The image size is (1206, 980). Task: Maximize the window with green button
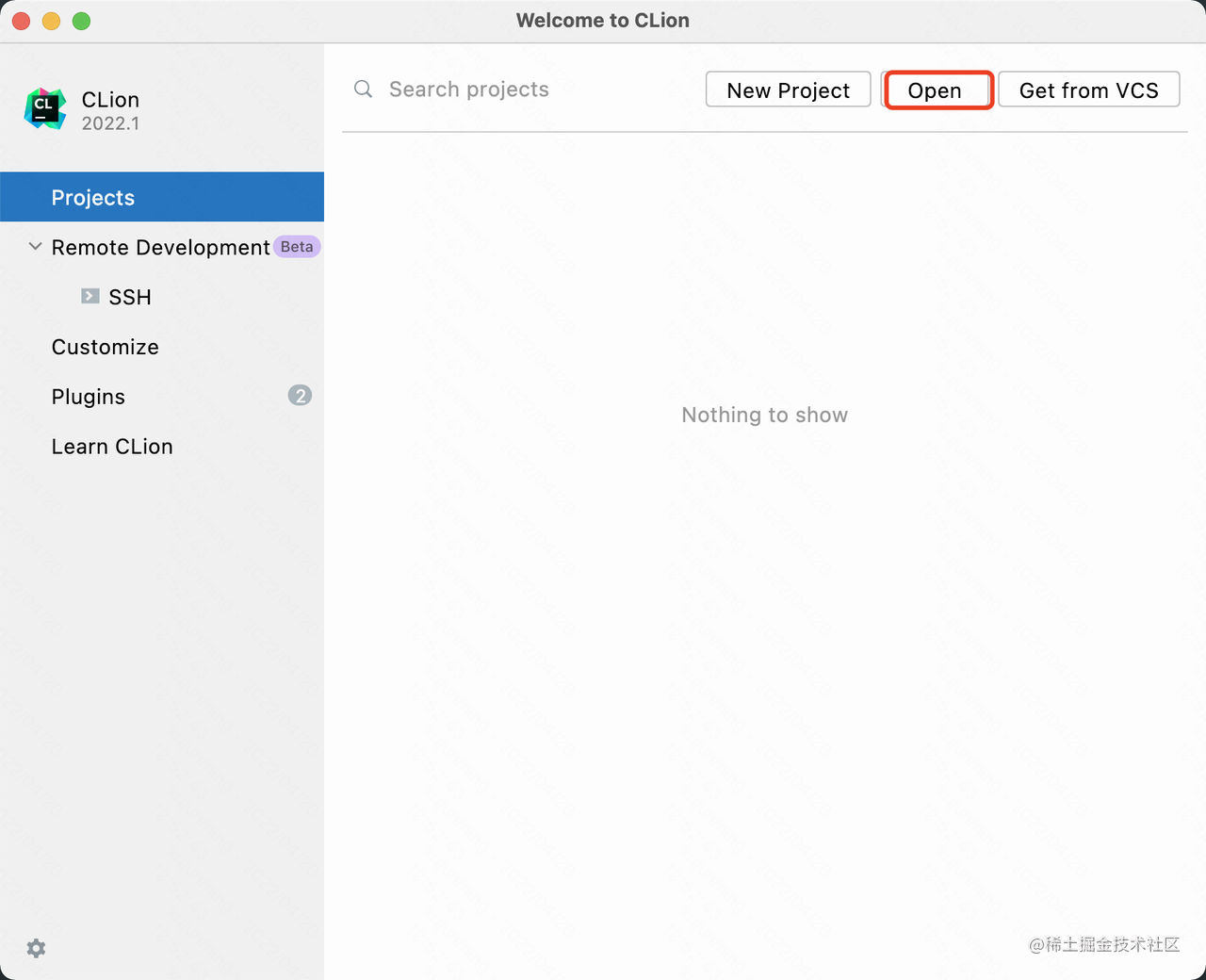[x=82, y=21]
